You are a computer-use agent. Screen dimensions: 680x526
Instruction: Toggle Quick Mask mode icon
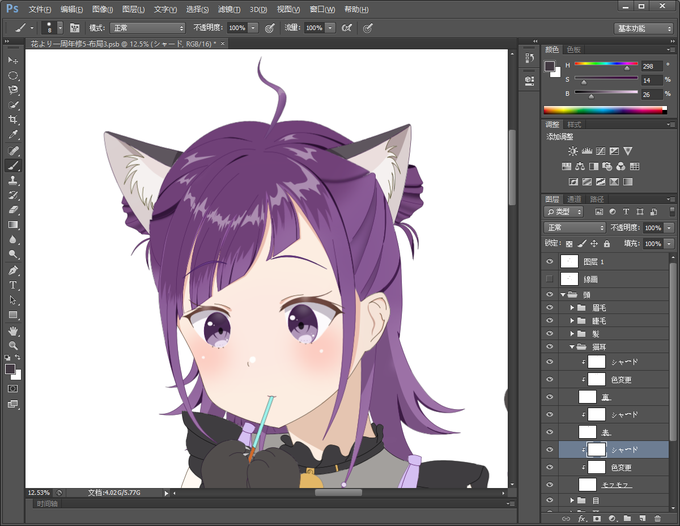pos(13,389)
